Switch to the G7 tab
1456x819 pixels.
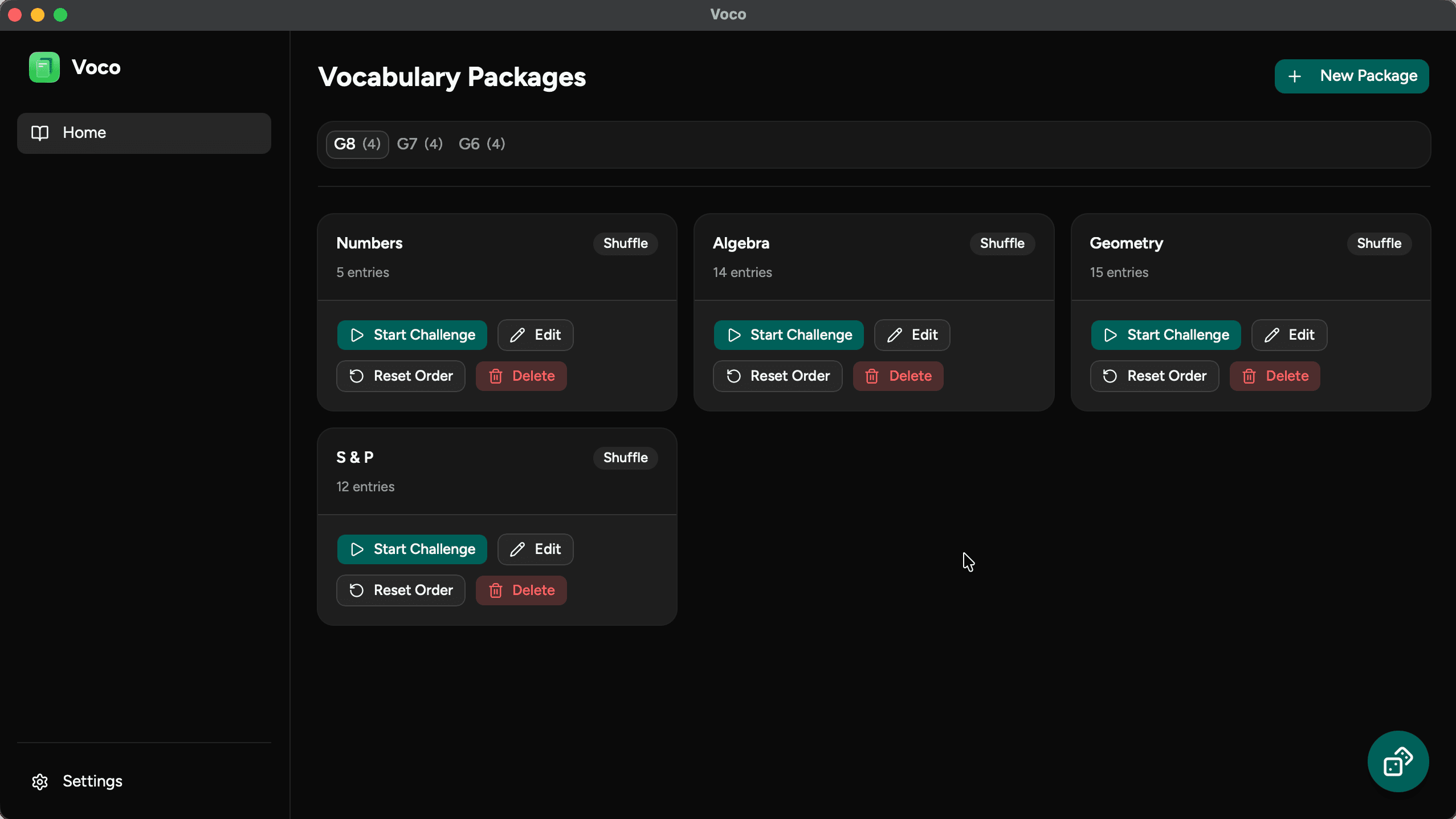(x=420, y=144)
